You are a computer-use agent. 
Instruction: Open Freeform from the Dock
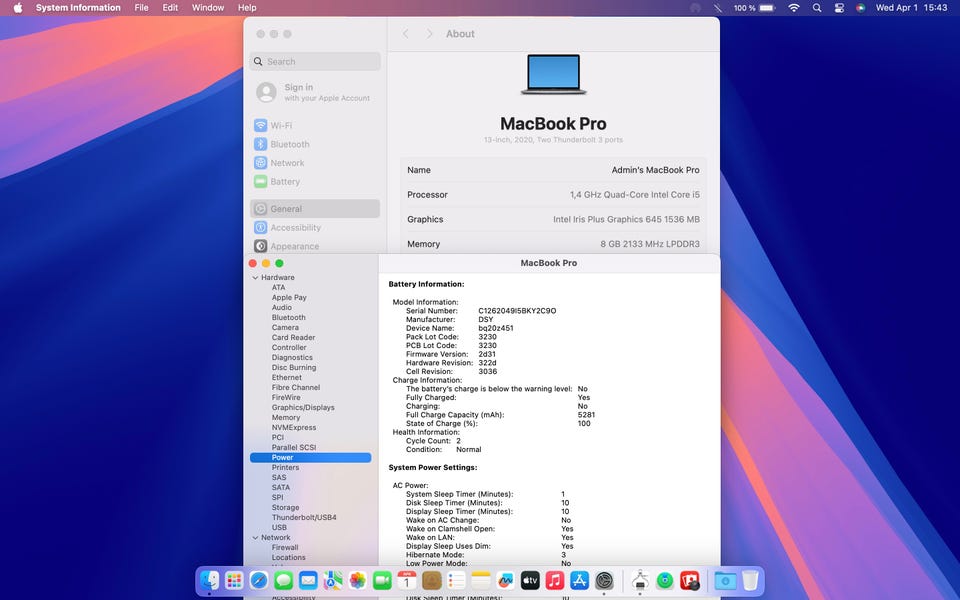tap(505, 580)
